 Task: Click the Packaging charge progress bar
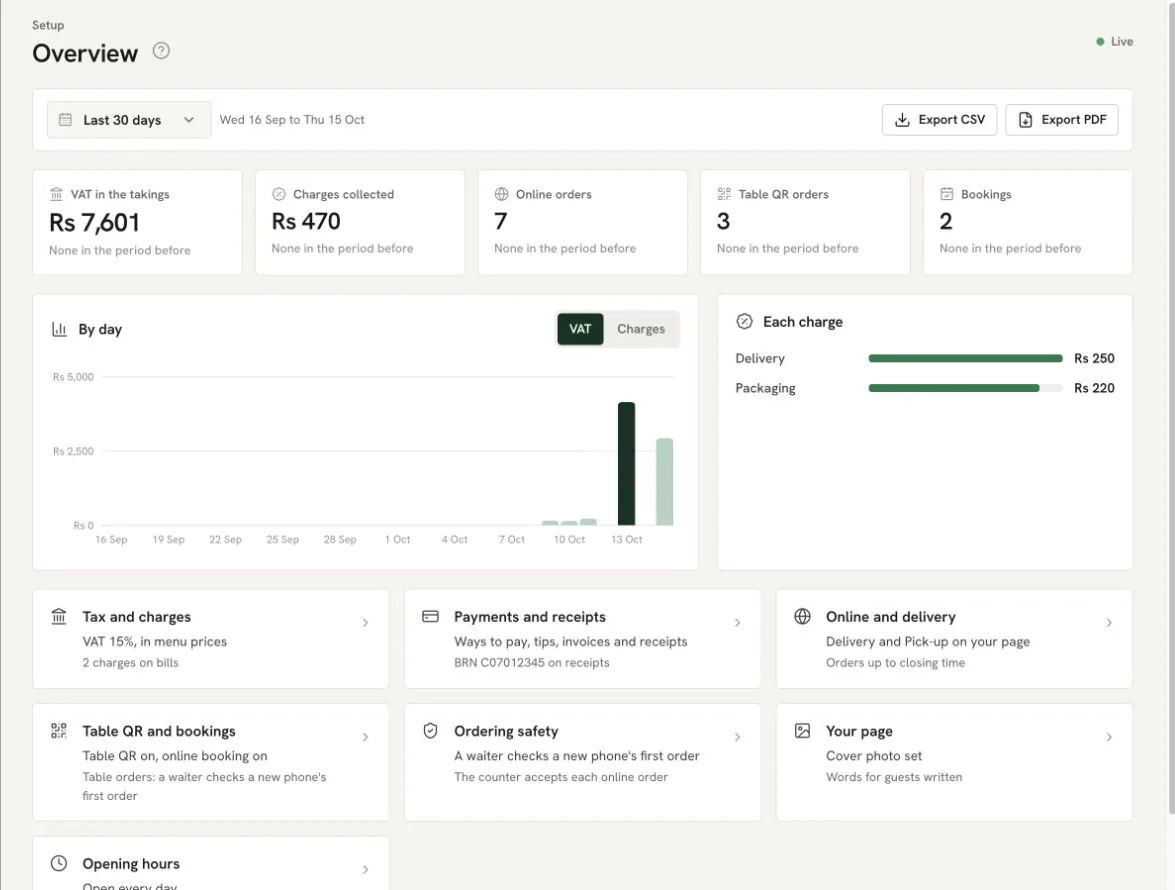pos(965,388)
